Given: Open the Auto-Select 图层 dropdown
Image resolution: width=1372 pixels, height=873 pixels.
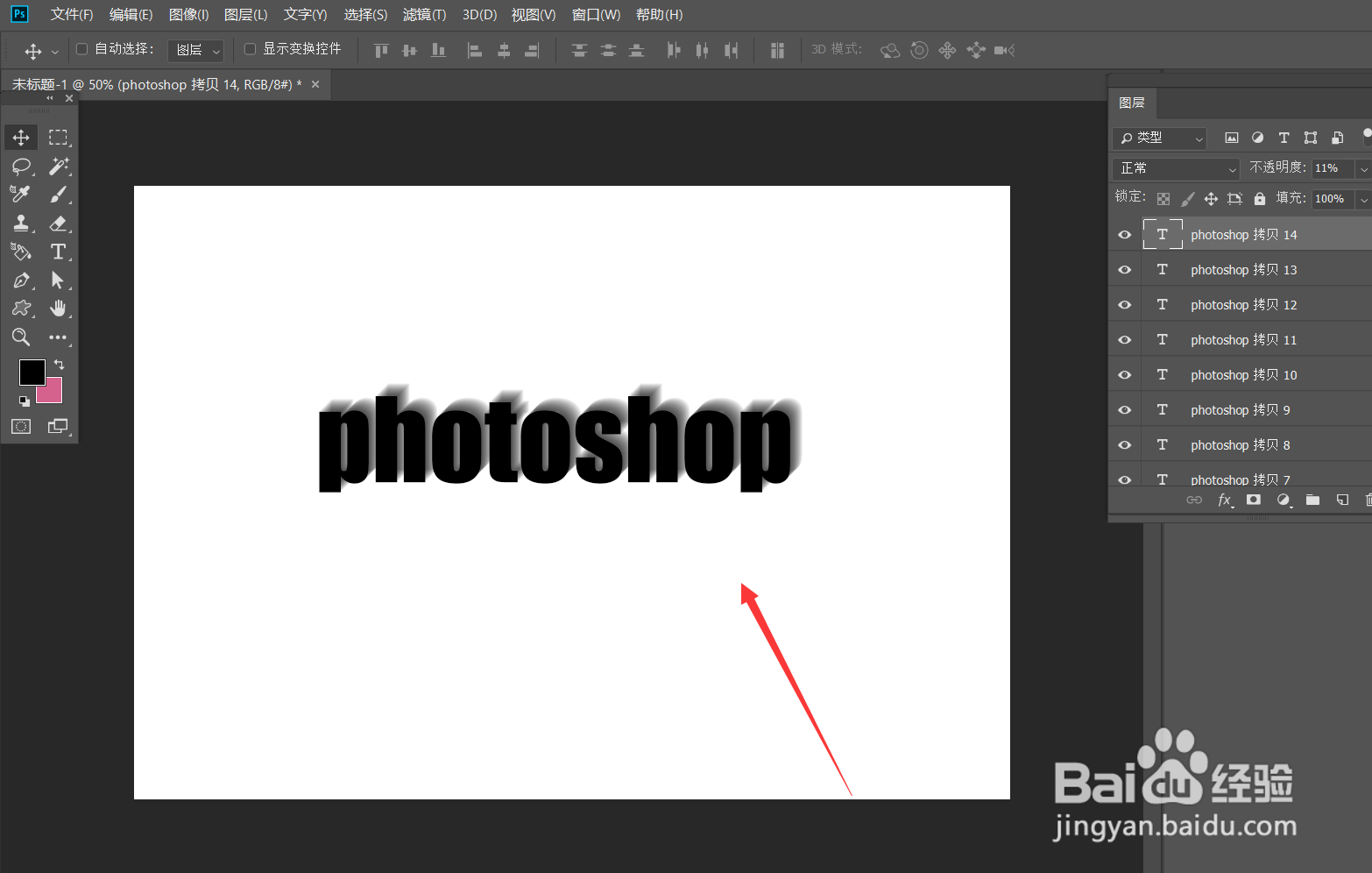Looking at the screenshot, I should tap(195, 50).
